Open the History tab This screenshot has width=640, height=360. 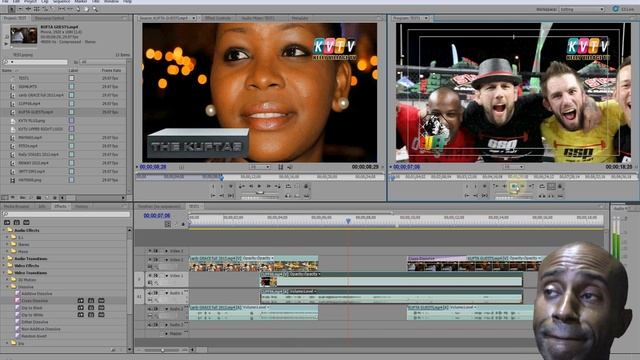coord(82,206)
